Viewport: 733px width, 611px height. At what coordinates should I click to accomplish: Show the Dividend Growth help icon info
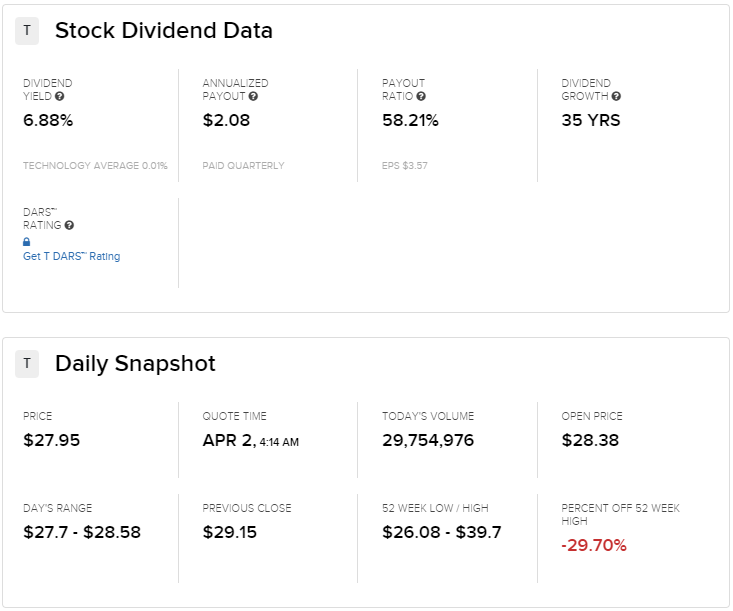pos(616,97)
